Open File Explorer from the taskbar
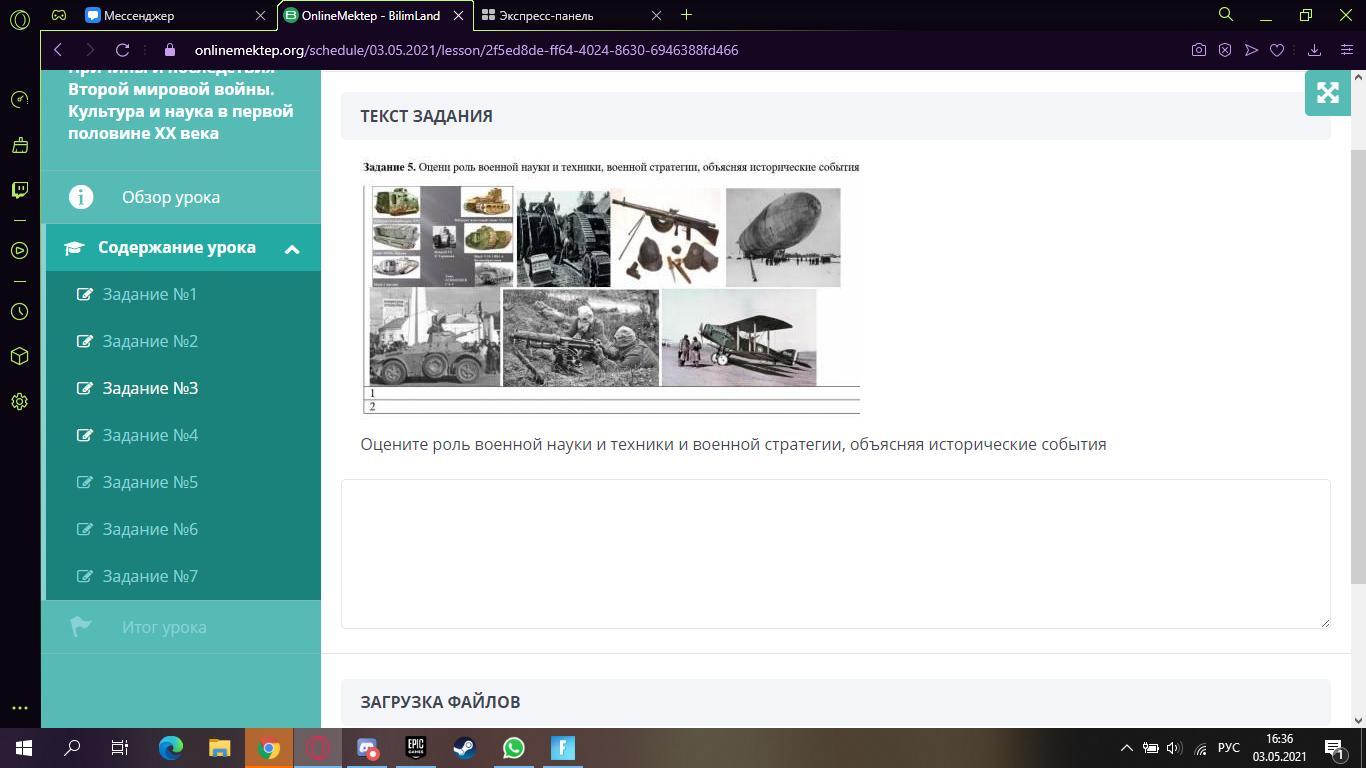This screenshot has width=1366, height=768. coord(220,748)
